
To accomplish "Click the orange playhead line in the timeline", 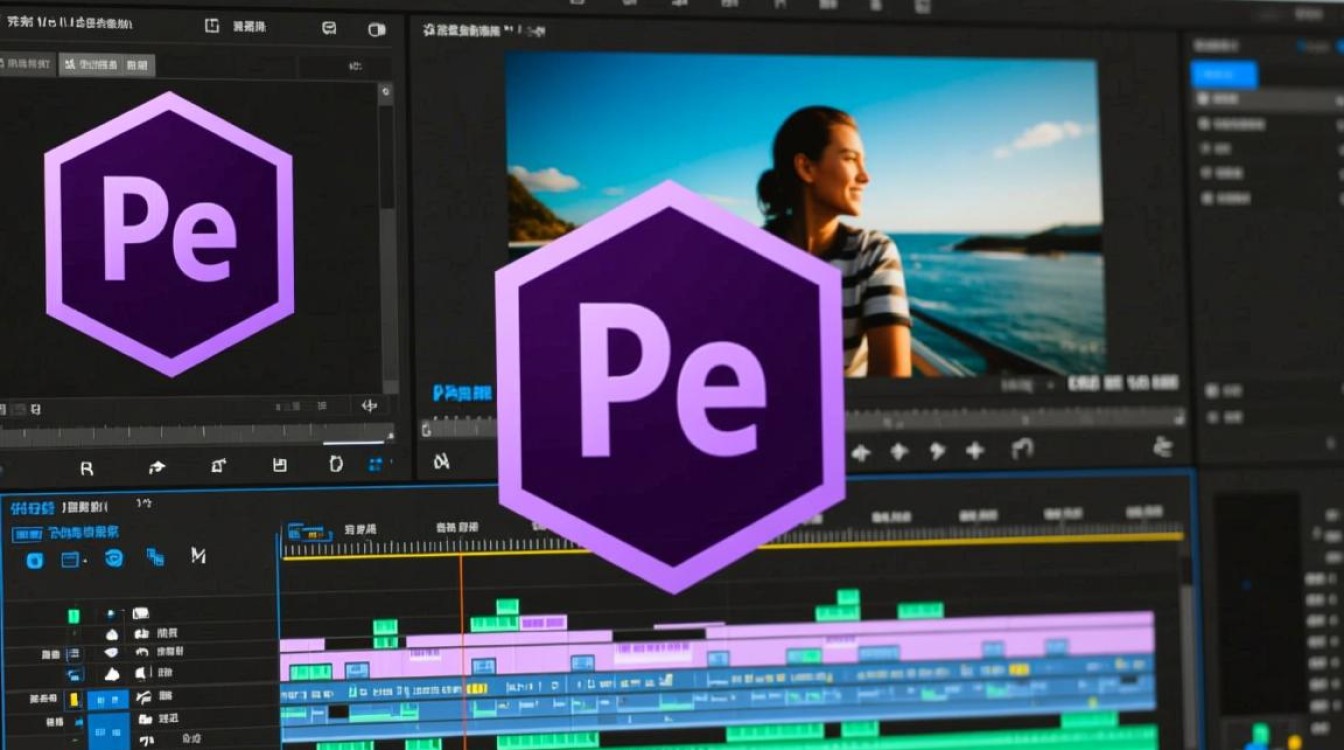I will point(462,650).
